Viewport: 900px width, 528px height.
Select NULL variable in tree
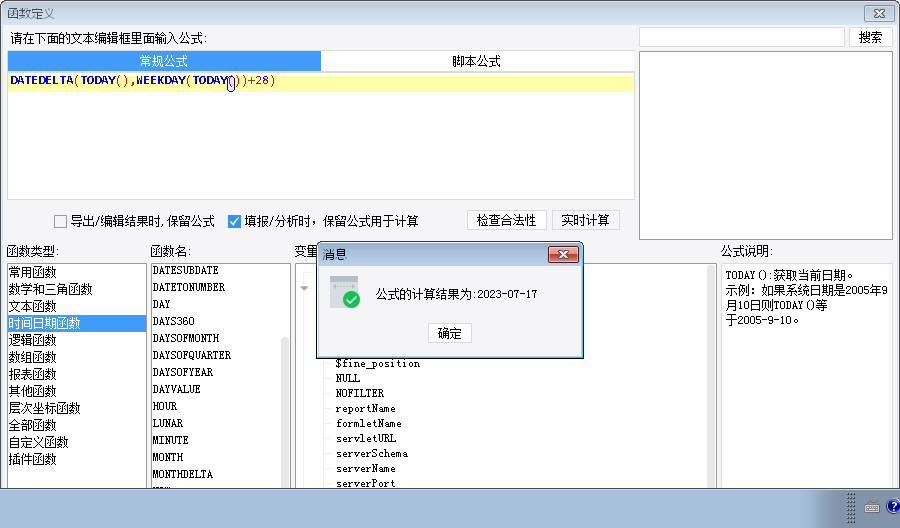coord(348,378)
